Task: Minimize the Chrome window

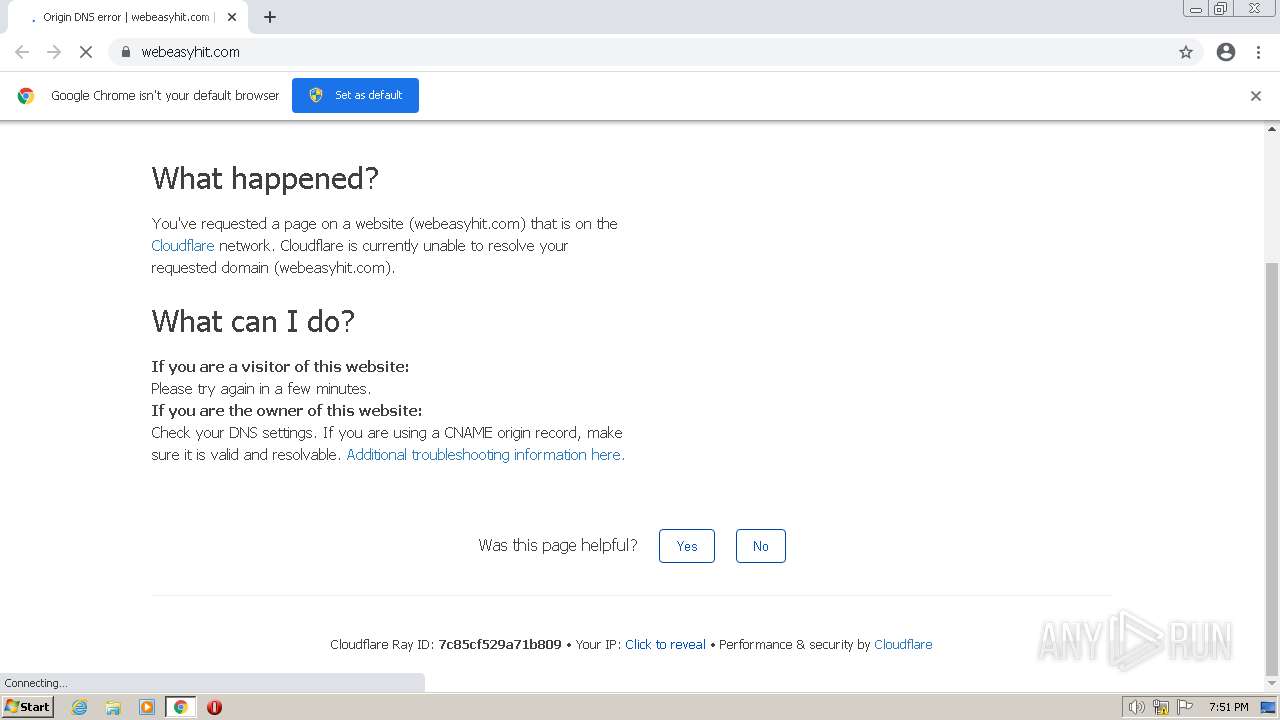Action: click(x=1196, y=9)
